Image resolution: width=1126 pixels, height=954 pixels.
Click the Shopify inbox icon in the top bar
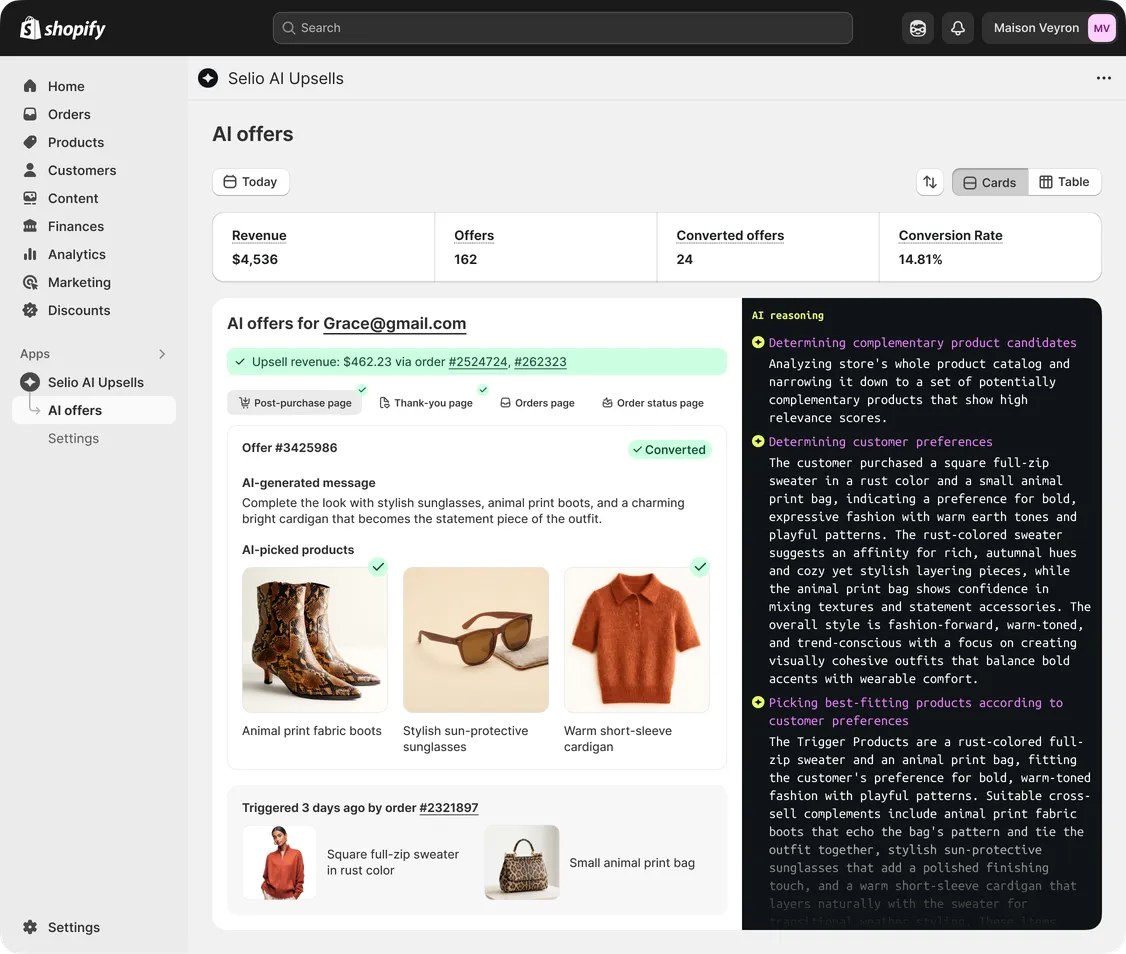click(917, 27)
